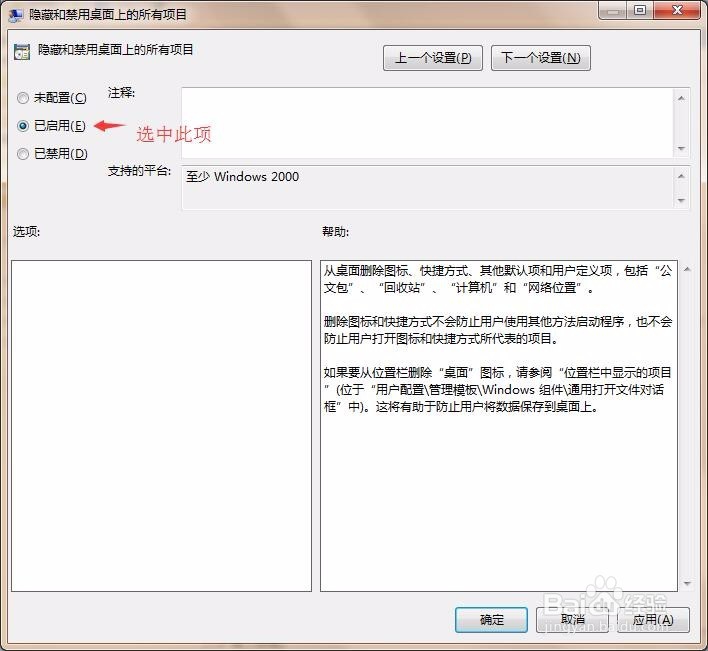Click inside the 注释 comment text box
Screen dimensions: 708x651
427,123
